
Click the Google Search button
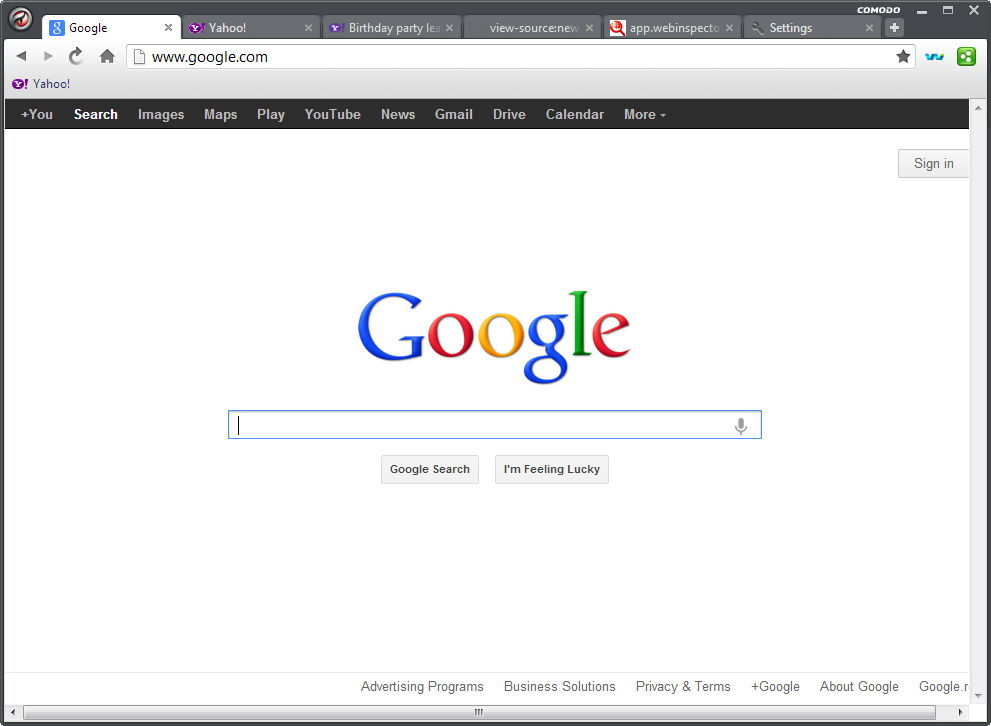point(429,469)
